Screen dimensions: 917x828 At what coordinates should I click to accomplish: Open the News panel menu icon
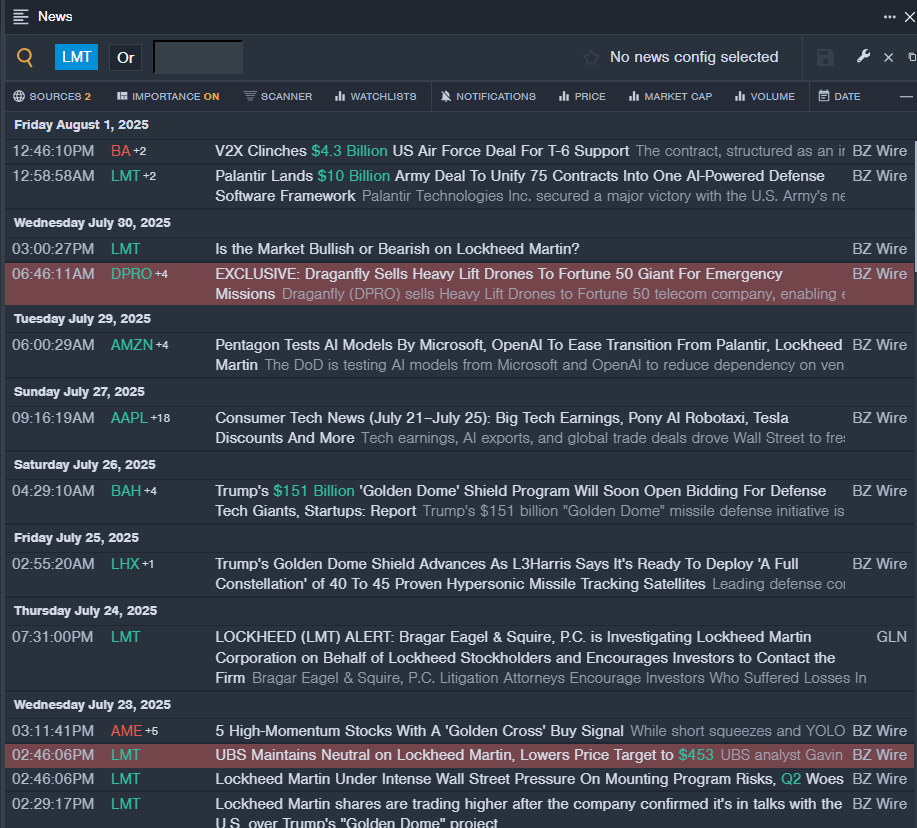[20, 17]
